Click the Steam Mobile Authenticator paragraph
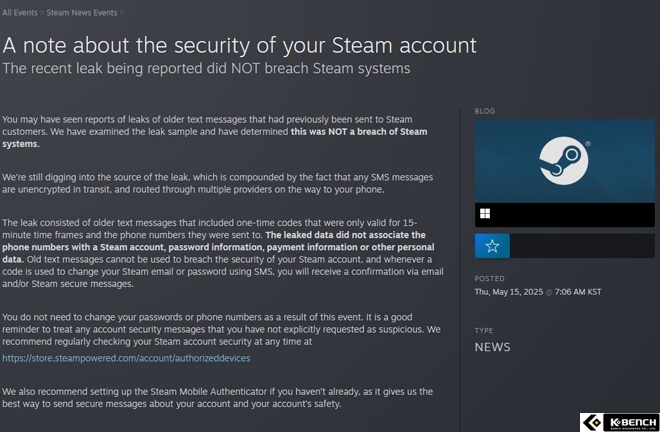Image resolution: width=660 pixels, height=432 pixels. [x=217, y=398]
